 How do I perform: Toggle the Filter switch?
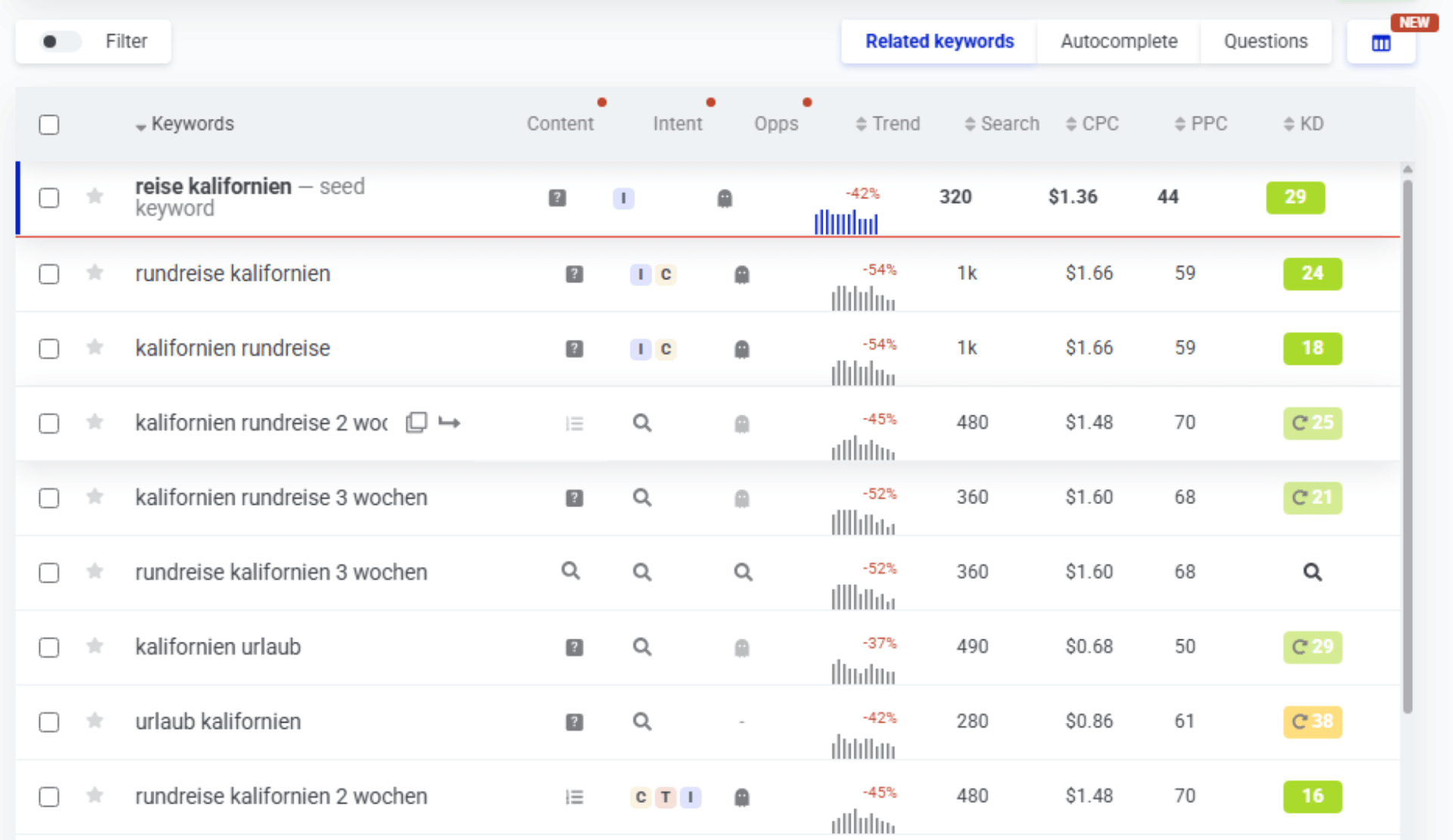click(x=60, y=42)
